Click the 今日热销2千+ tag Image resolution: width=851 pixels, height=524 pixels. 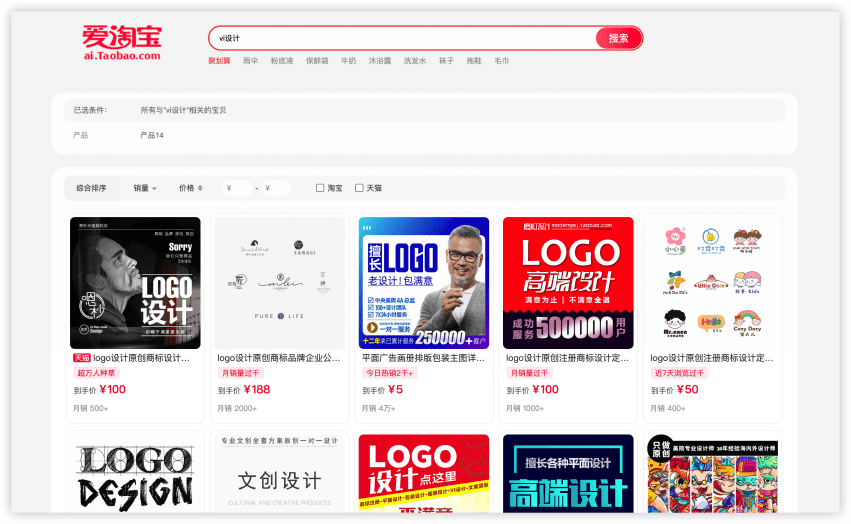(x=389, y=373)
